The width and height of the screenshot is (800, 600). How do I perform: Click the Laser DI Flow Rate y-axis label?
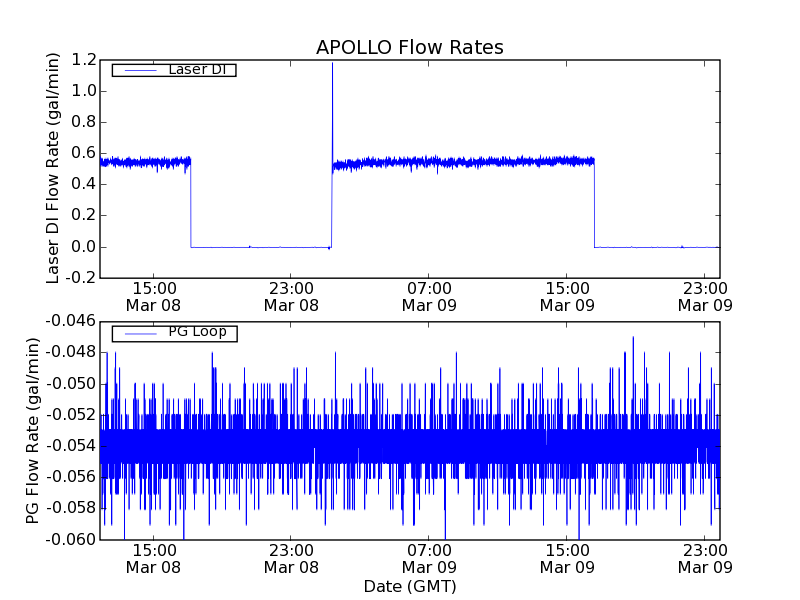(x=55, y=168)
